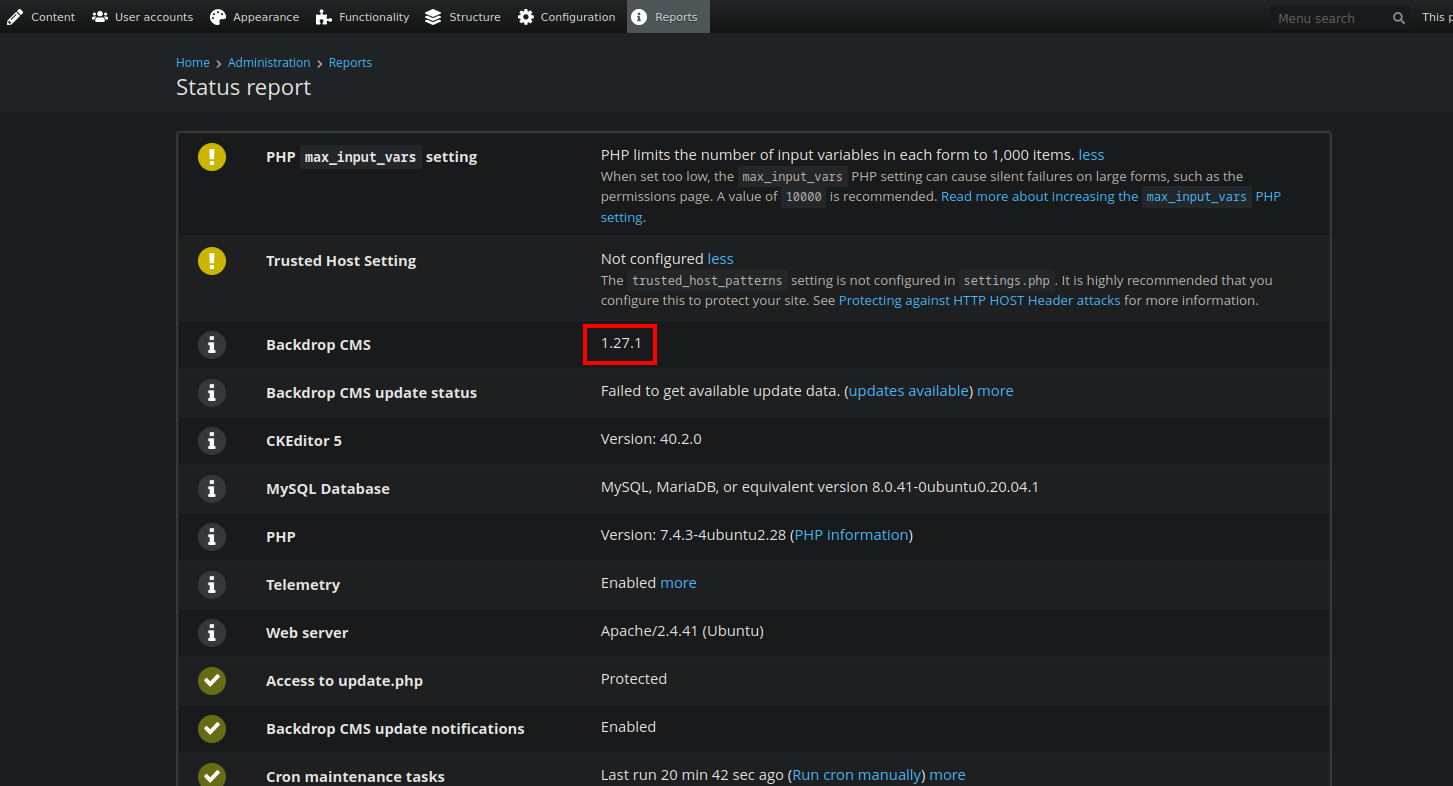Click the people icon for User accounts

[100, 17]
